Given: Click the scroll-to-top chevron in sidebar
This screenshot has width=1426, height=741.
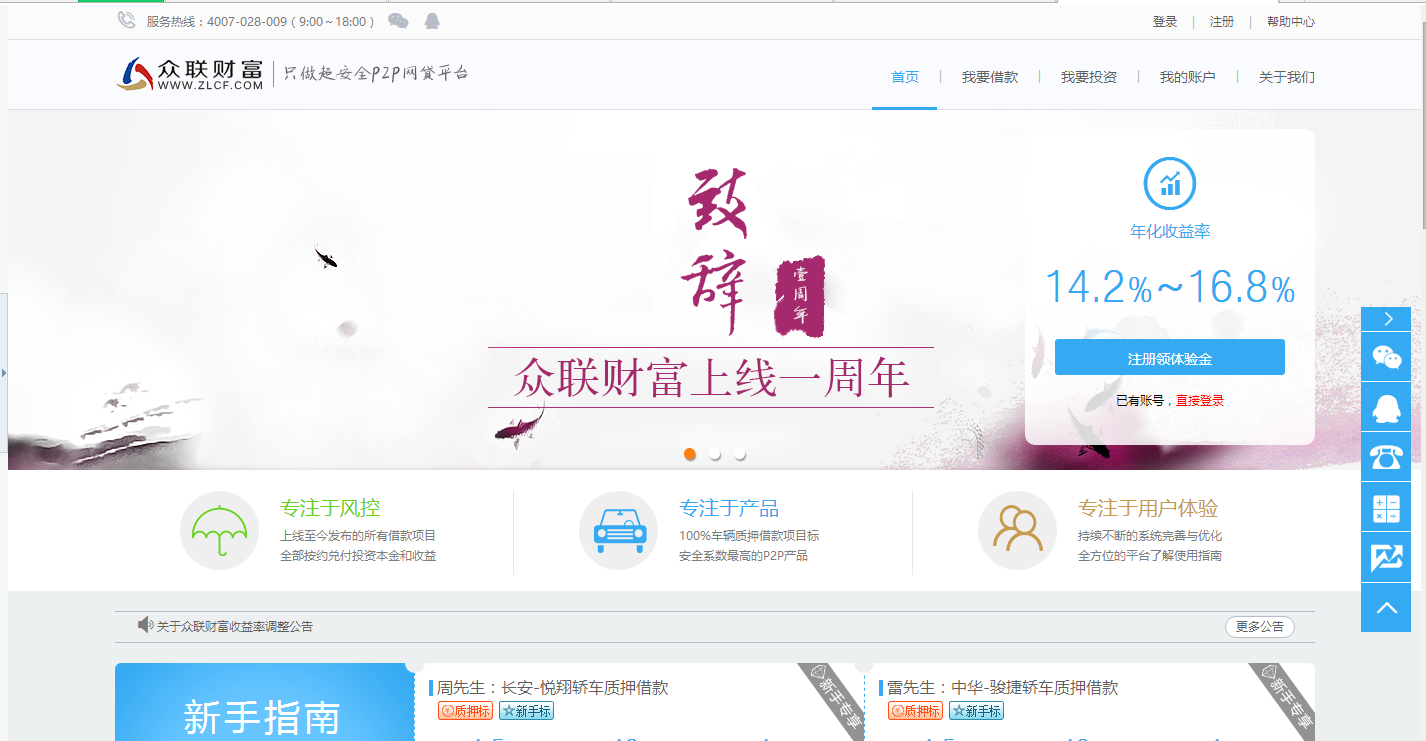Looking at the screenshot, I should [x=1386, y=608].
